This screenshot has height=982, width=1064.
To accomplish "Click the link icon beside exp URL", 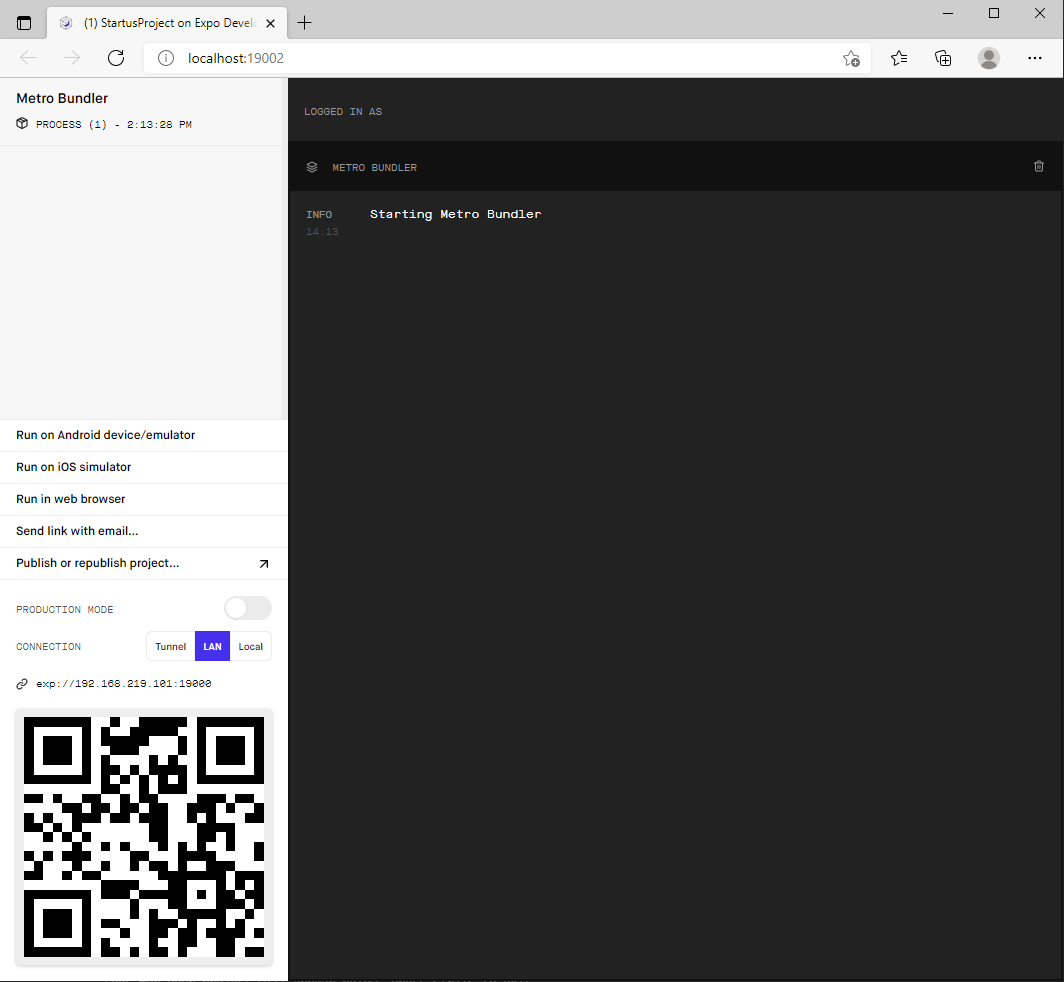I will point(22,684).
